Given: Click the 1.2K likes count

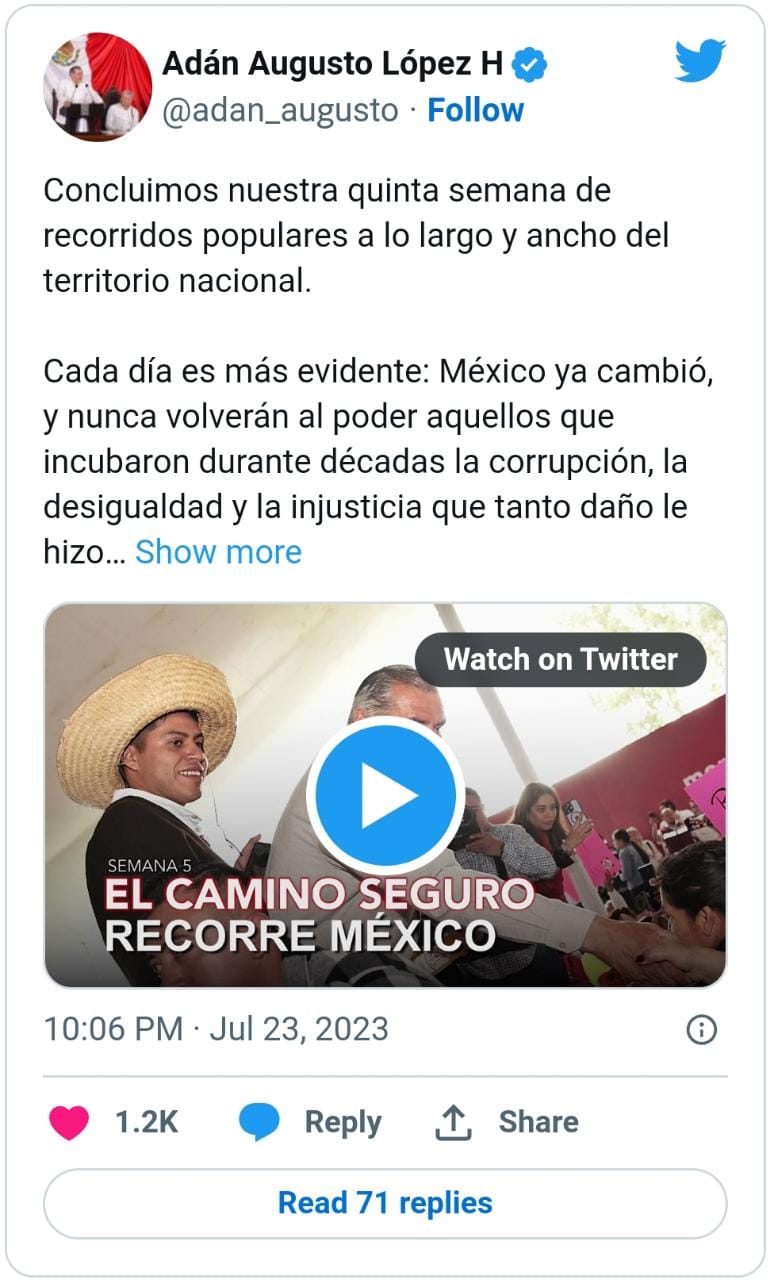Looking at the screenshot, I should pyautogui.click(x=146, y=1122).
